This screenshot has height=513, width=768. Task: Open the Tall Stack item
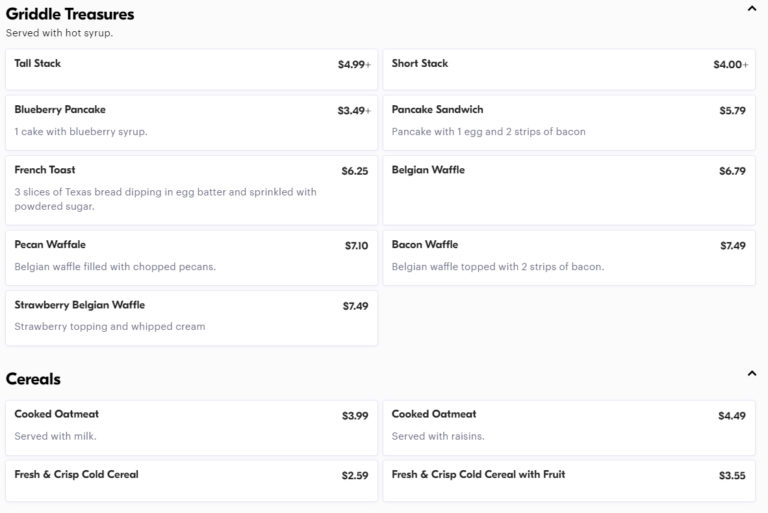coord(192,69)
